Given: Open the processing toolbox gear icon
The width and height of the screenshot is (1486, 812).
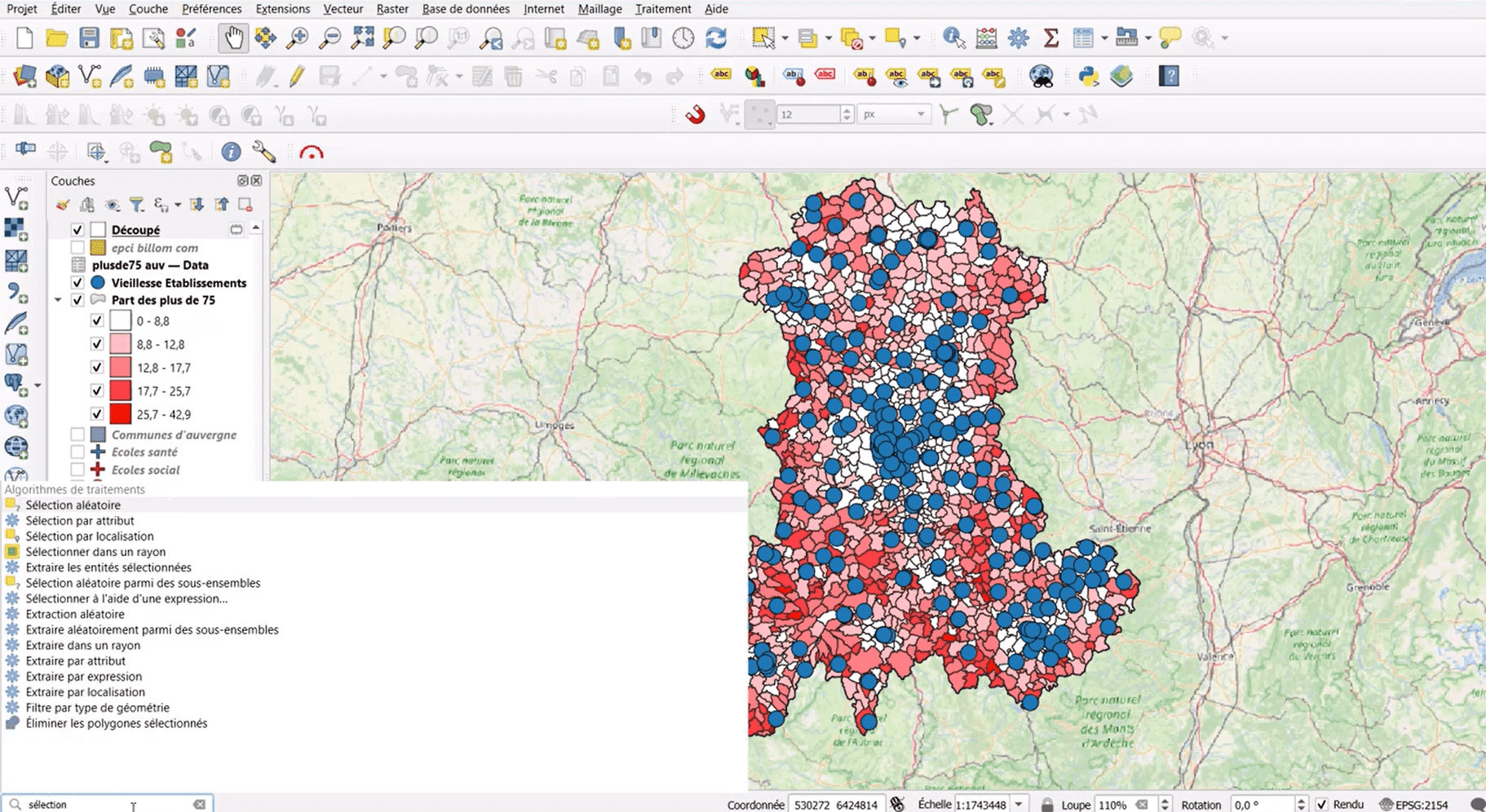Looking at the screenshot, I should (1019, 38).
